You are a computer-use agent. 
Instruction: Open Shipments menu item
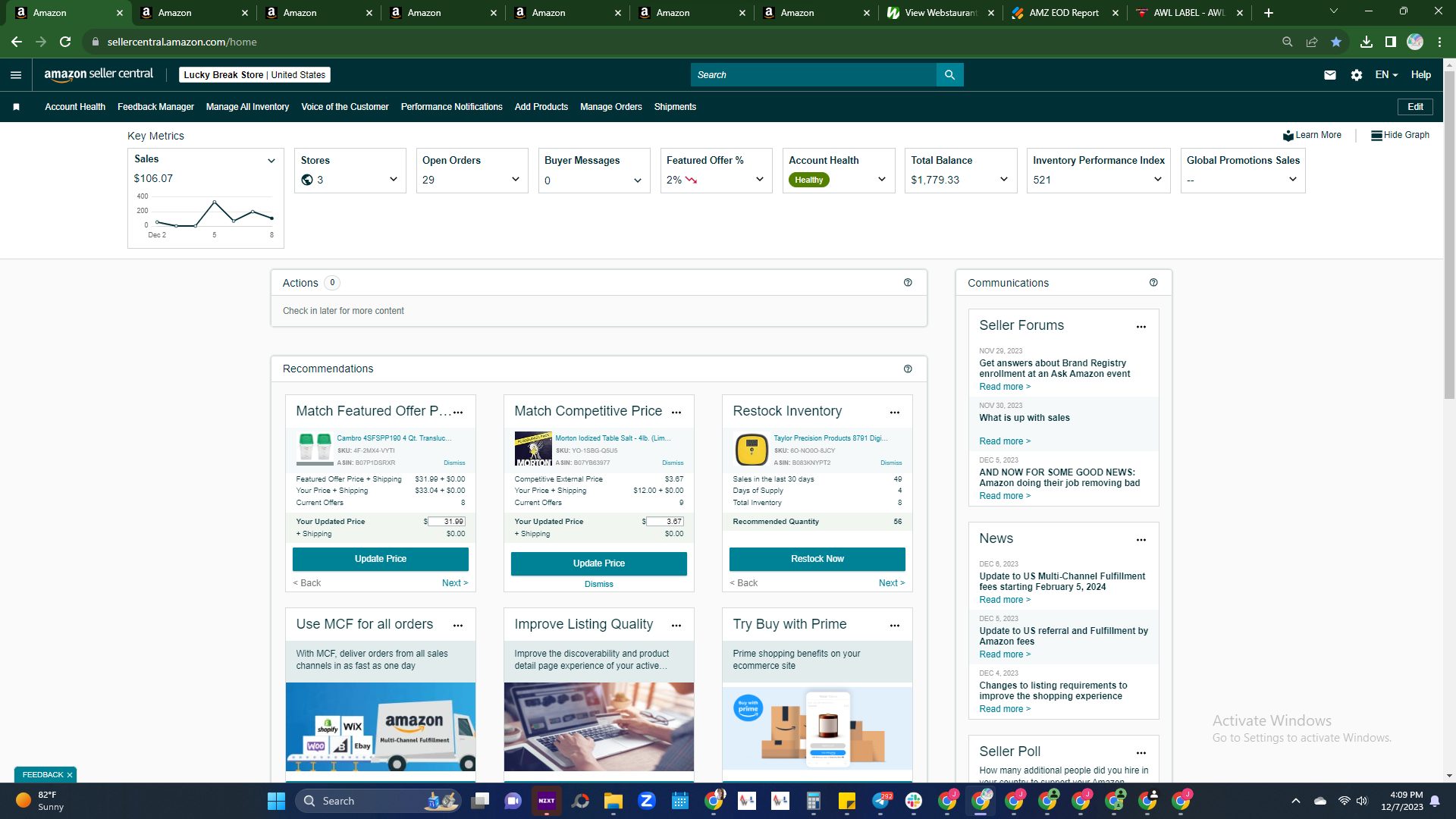[x=675, y=107]
